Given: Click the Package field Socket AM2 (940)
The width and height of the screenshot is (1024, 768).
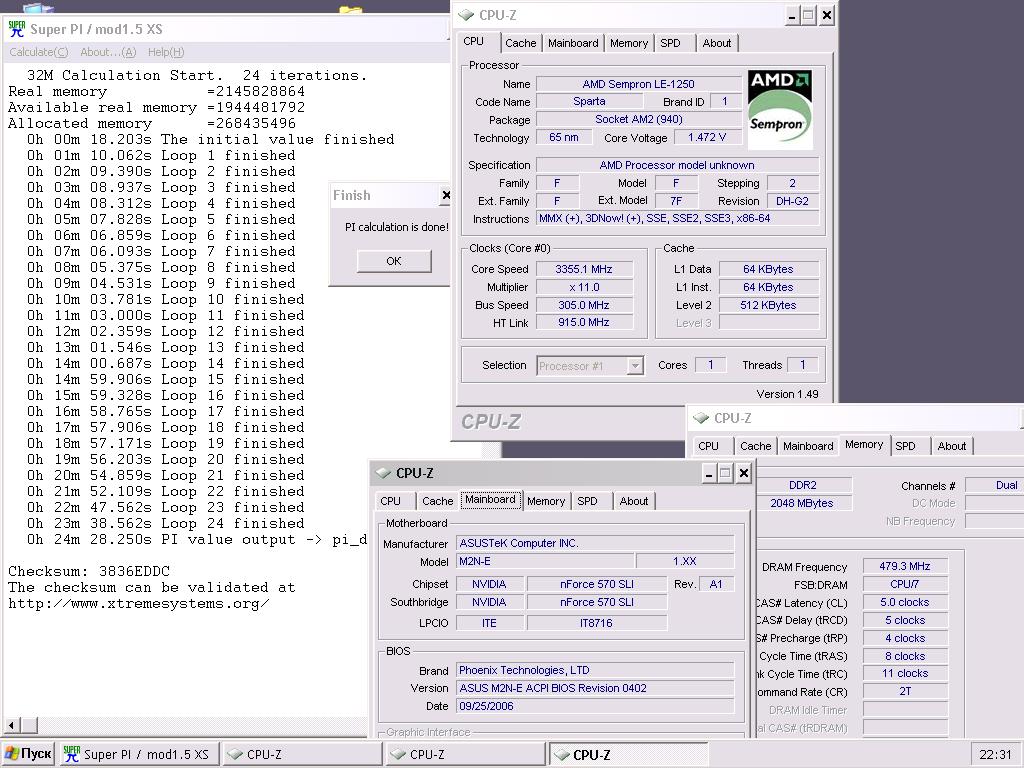Looking at the screenshot, I should [x=638, y=119].
